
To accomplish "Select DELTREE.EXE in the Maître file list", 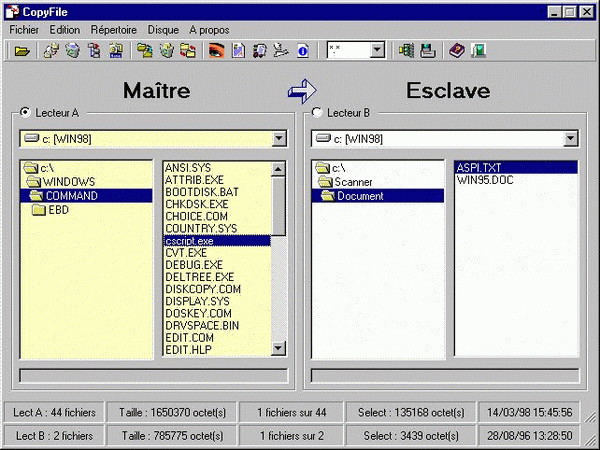I will point(199,276).
